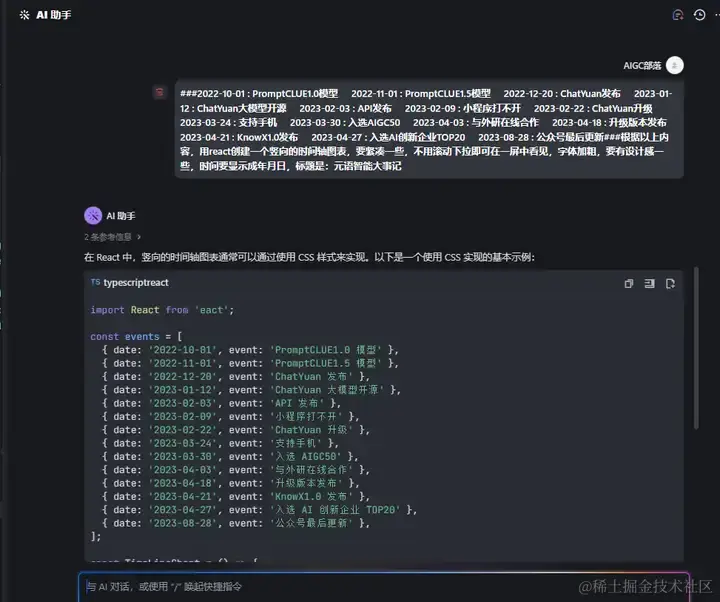Click the '2023-01-12' date string
The height and width of the screenshot is (602, 720).
tap(182, 390)
